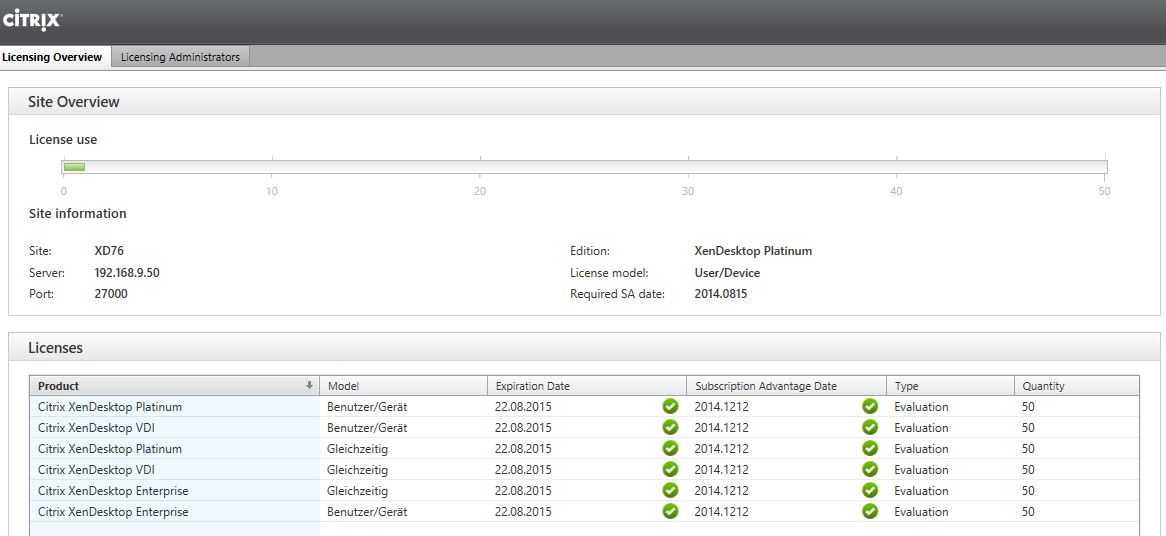Click expiration check icon for Enterprise Gleichzeitig row

[670, 491]
